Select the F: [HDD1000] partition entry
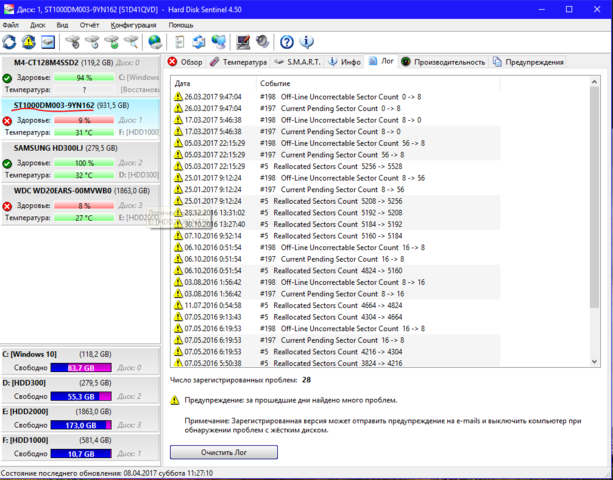This screenshot has width=613, height=480. click(80, 447)
